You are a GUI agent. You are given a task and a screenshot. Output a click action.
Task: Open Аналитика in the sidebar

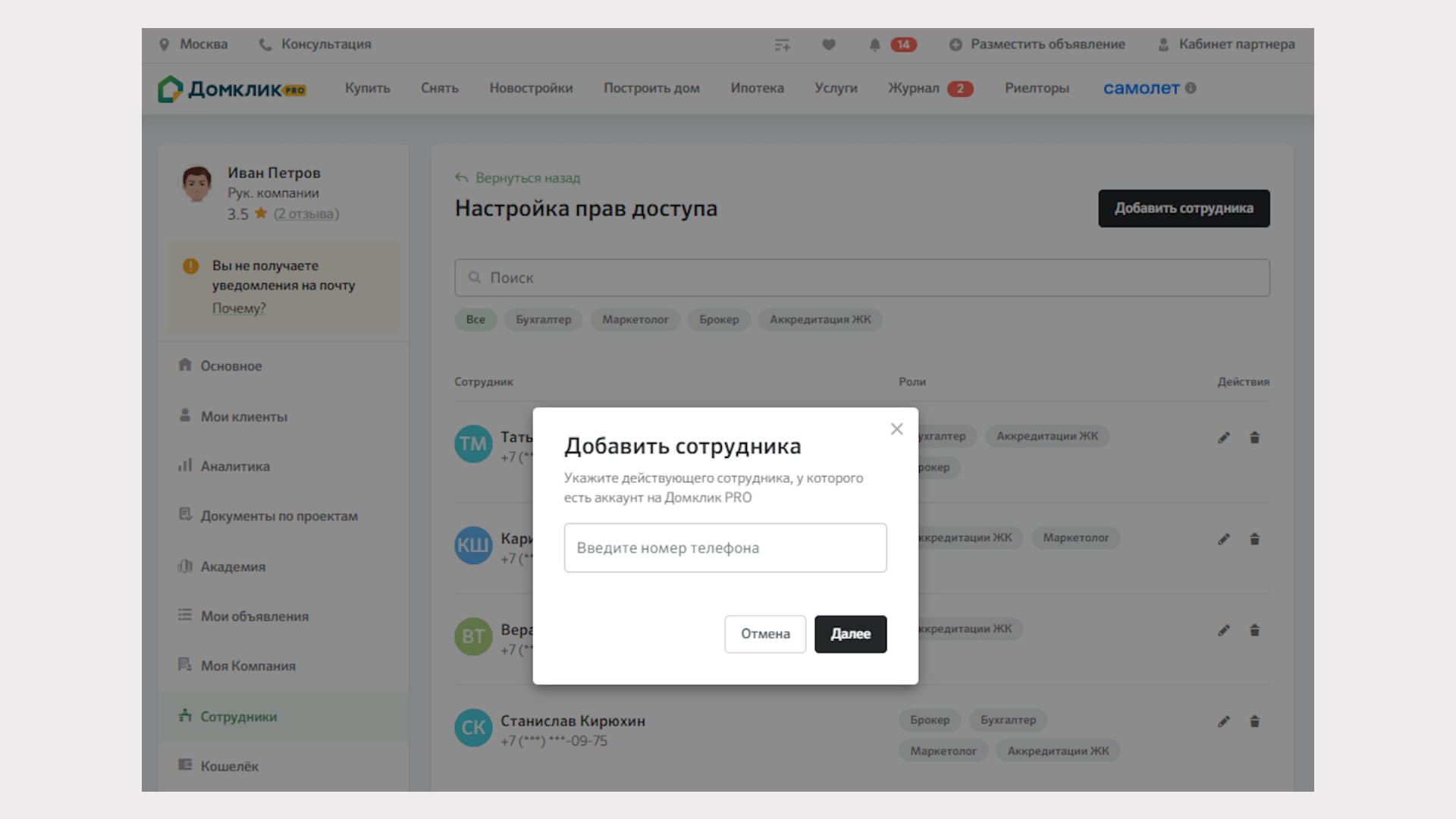(283, 466)
